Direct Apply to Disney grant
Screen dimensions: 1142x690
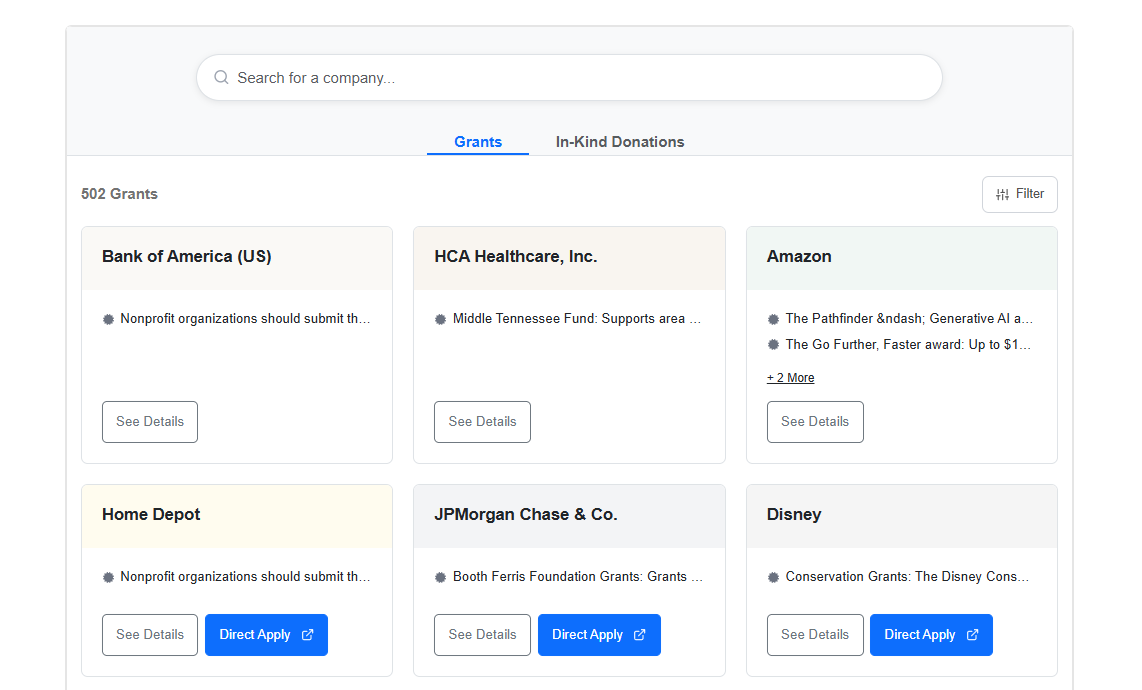click(x=931, y=634)
